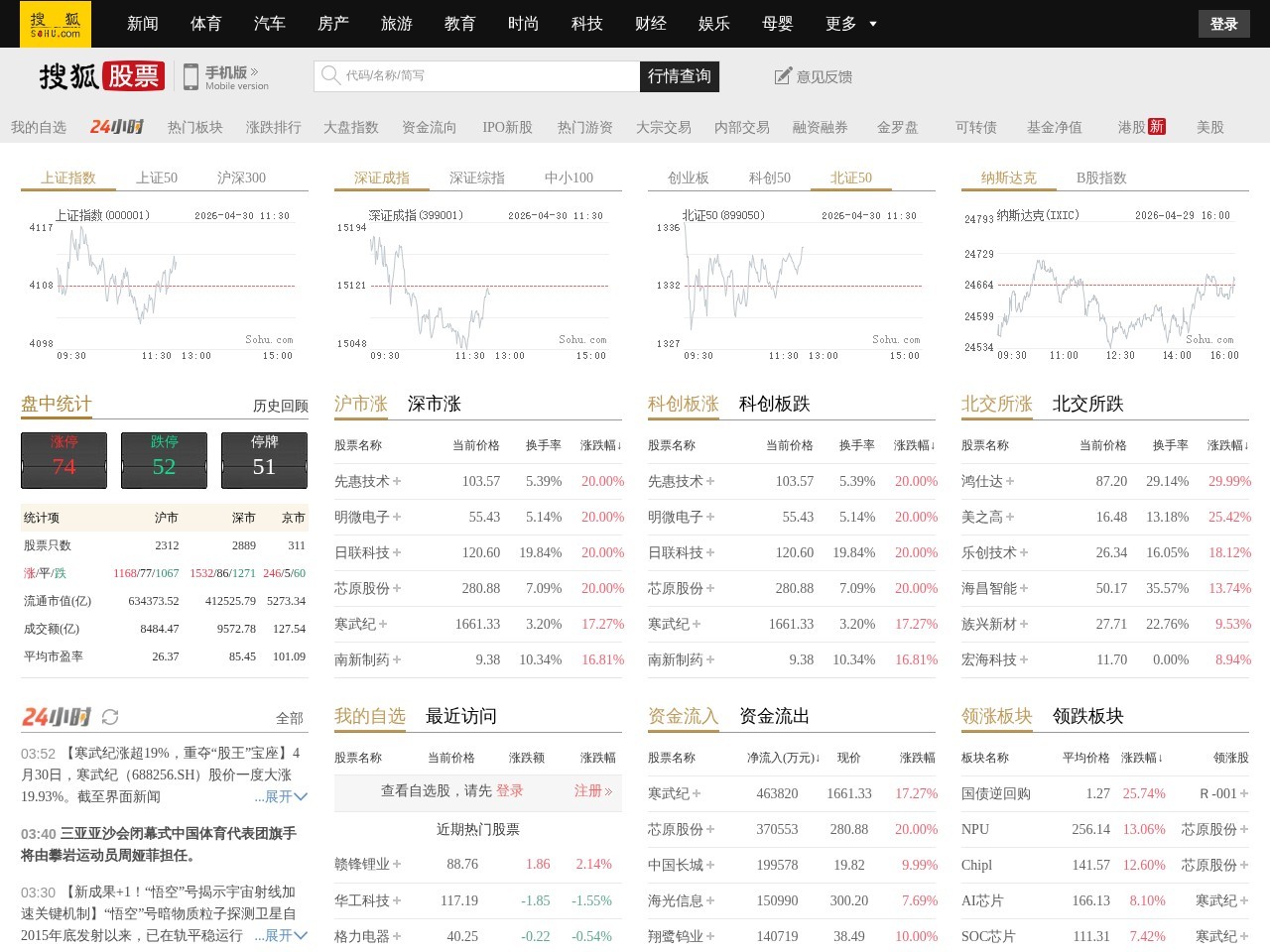Click the 24小时 refresh icon

(110, 717)
